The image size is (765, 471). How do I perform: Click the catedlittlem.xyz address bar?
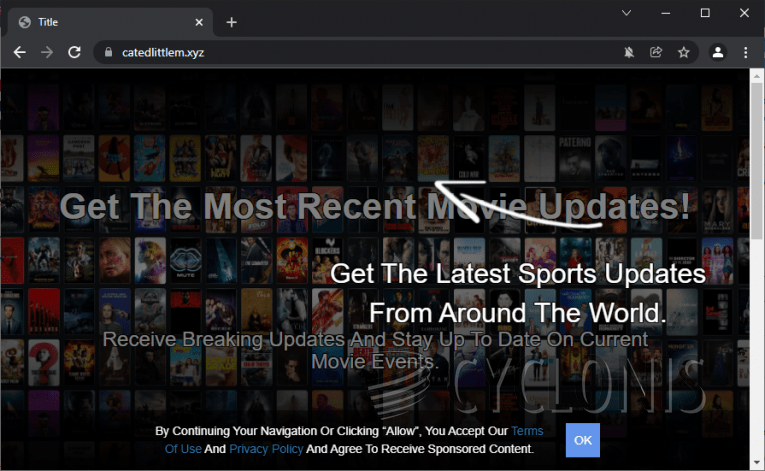(x=350, y=52)
